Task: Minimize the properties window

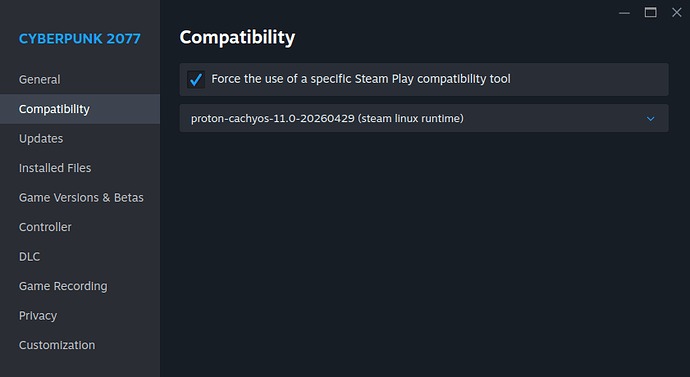Action: click(x=624, y=13)
